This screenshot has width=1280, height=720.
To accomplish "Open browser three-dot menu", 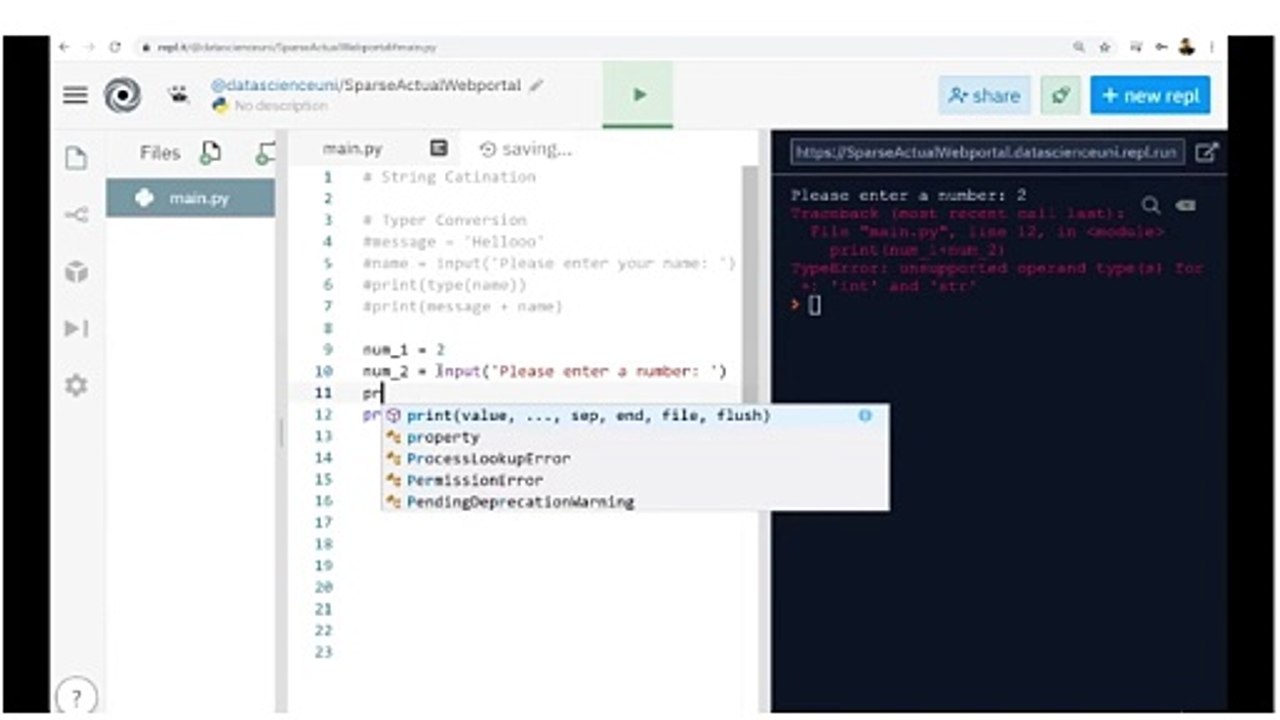I will coord(1213,47).
